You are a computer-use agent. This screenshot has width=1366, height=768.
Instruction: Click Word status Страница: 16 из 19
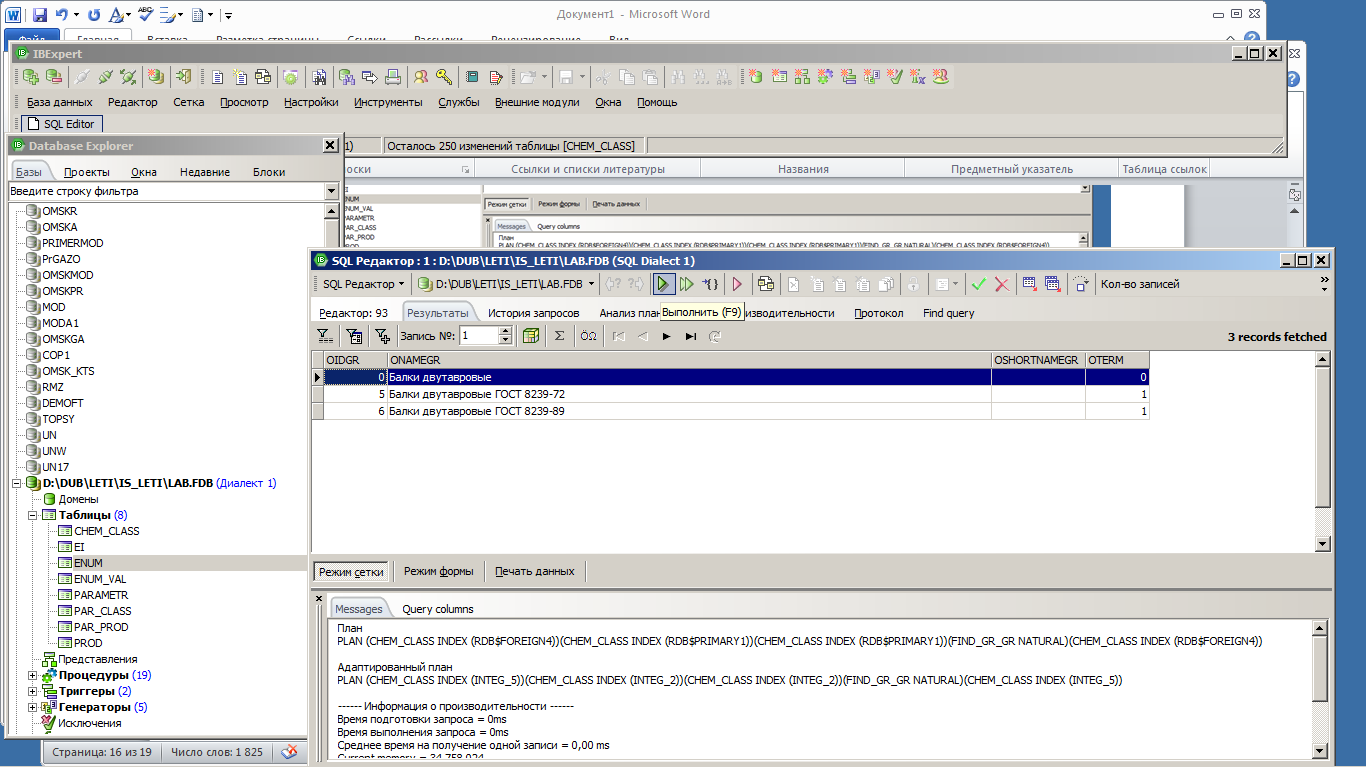tap(102, 752)
